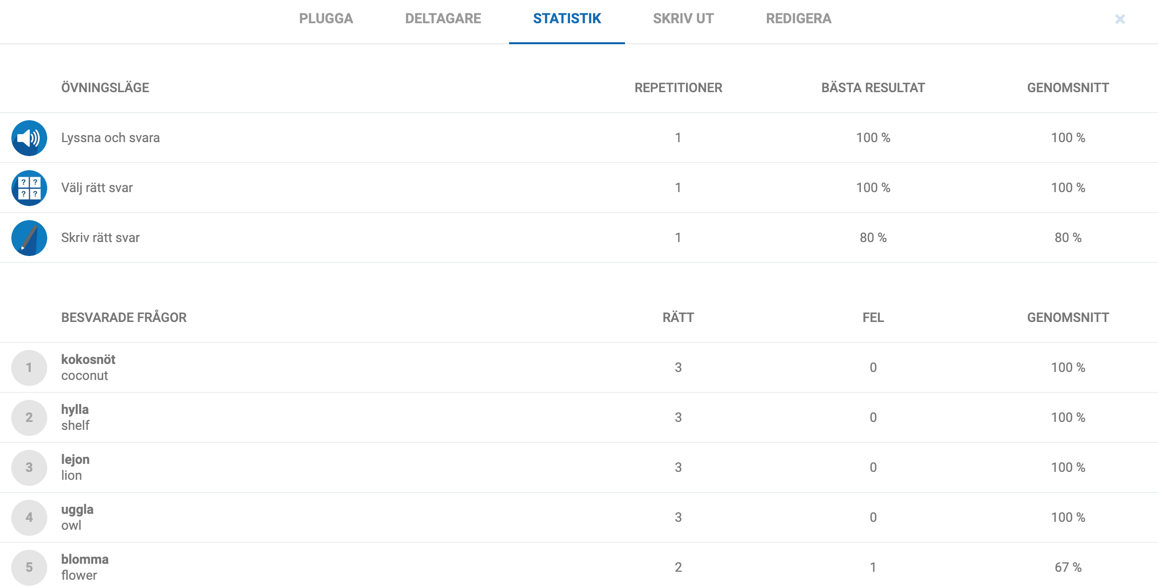Select the STATISTIK tab
Viewport: 1158px width, 588px height.
566,19
